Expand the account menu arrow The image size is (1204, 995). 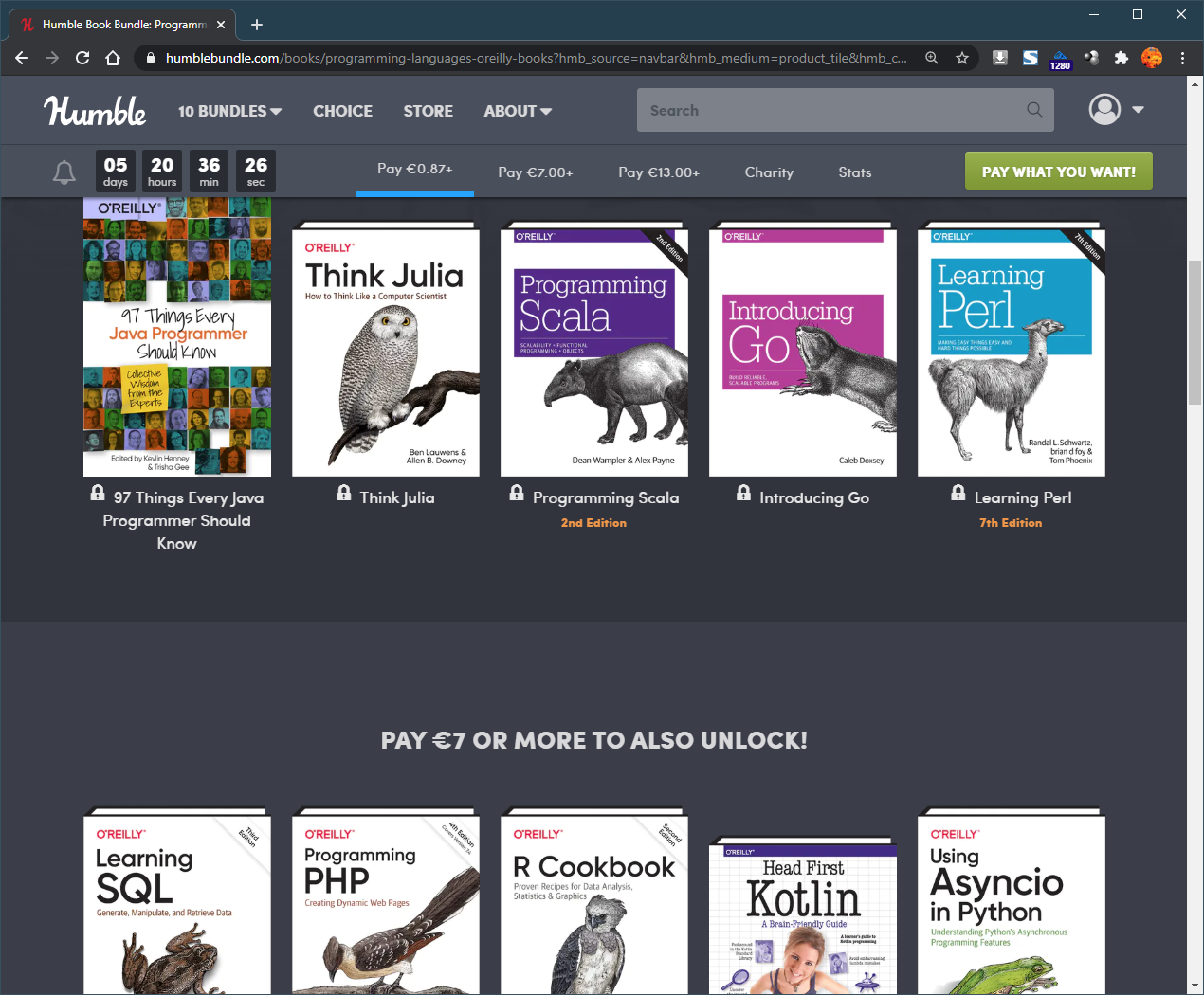tap(1138, 110)
